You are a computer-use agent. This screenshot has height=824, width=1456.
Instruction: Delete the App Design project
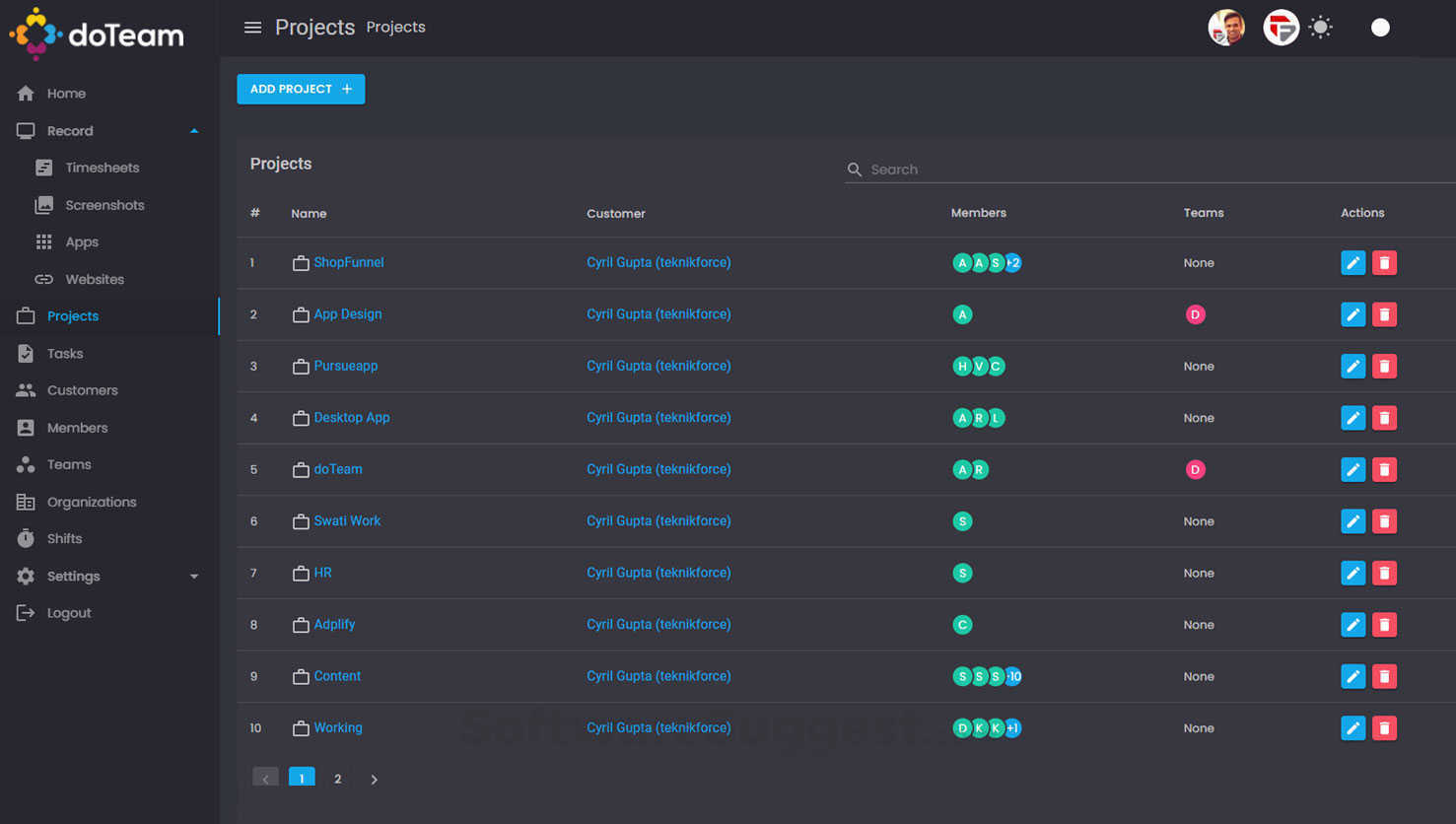point(1384,314)
